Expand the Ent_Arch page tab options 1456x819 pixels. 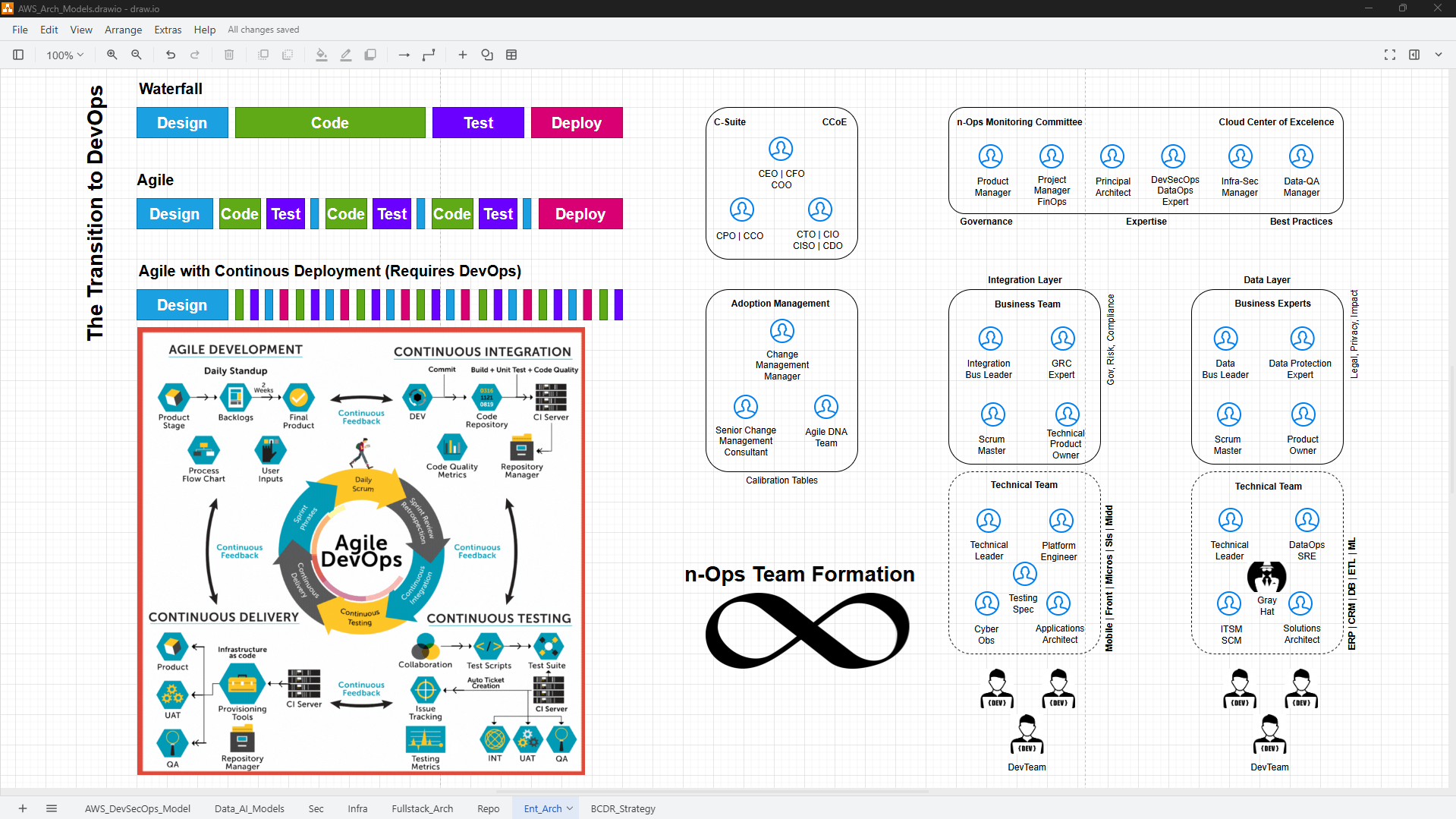(570, 808)
